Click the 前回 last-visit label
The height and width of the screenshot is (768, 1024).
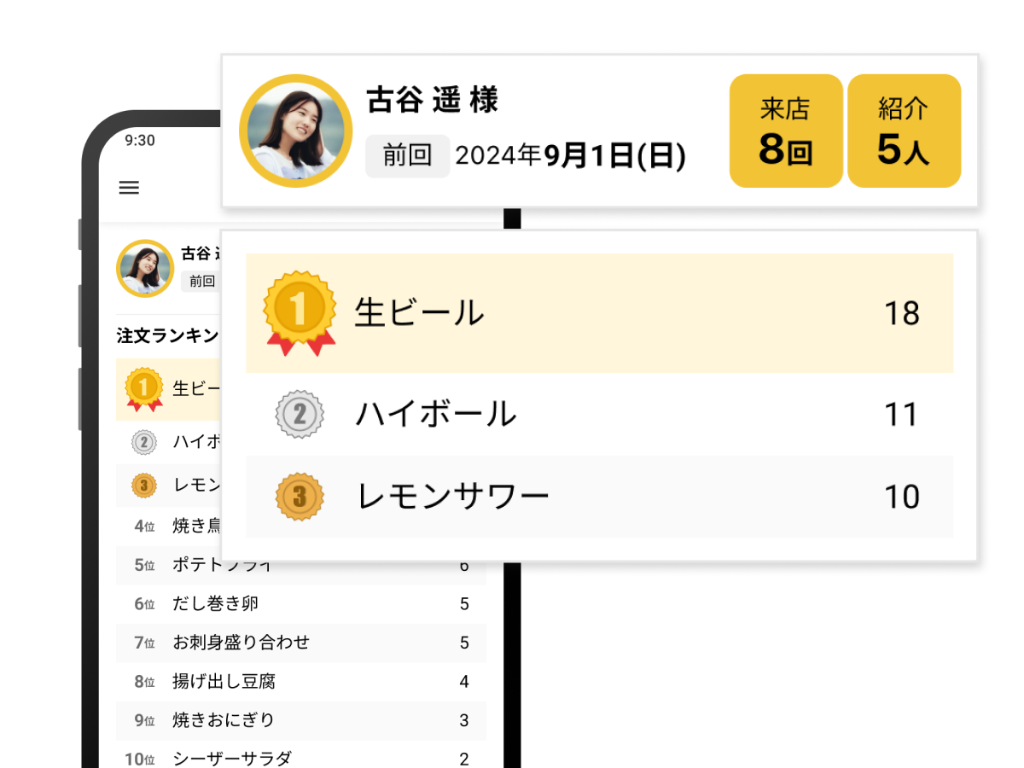click(407, 156)
